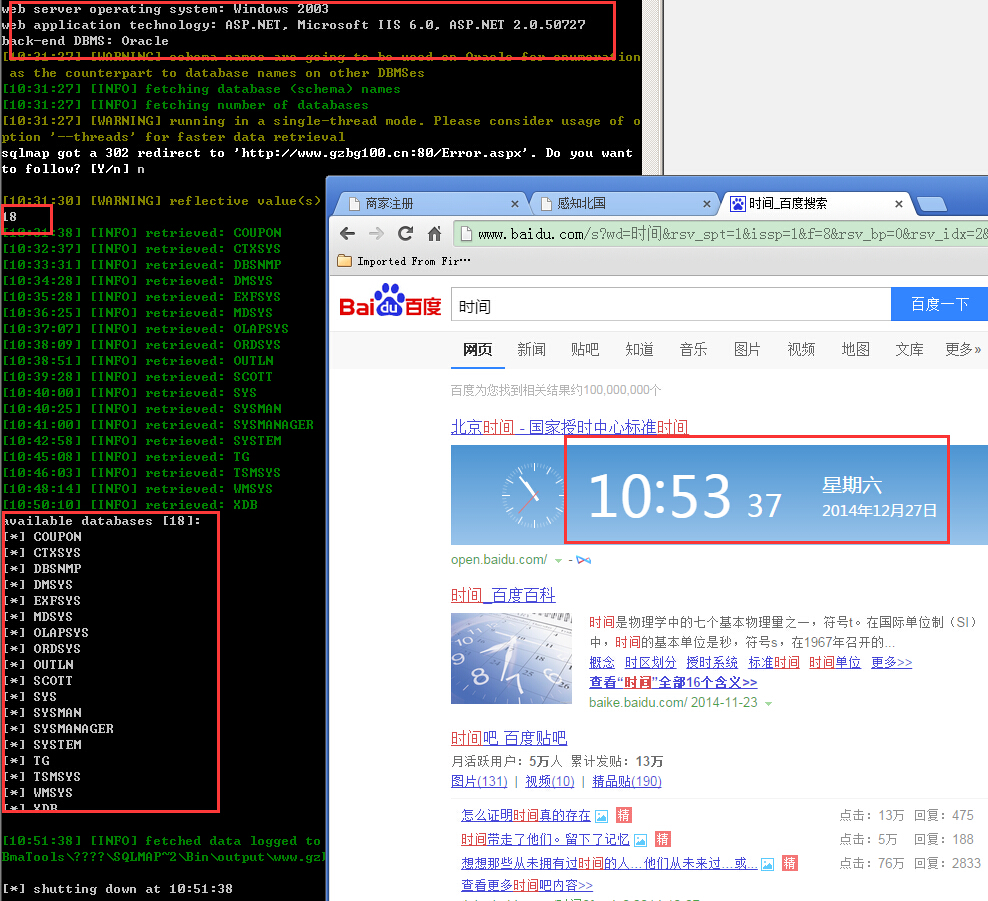Open a new browser tab

[x=931, y=204]
